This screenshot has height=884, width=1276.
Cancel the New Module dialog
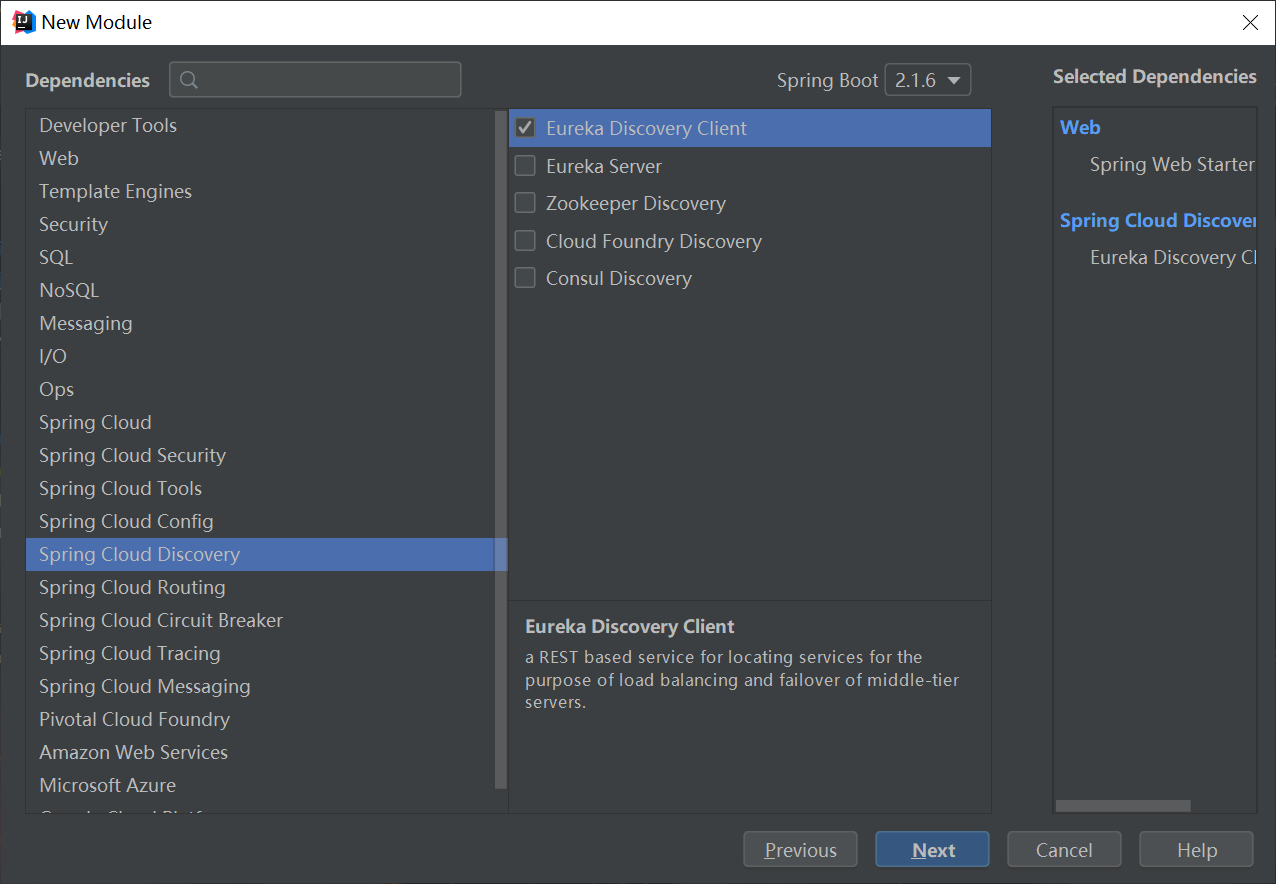click(1064, 850)
